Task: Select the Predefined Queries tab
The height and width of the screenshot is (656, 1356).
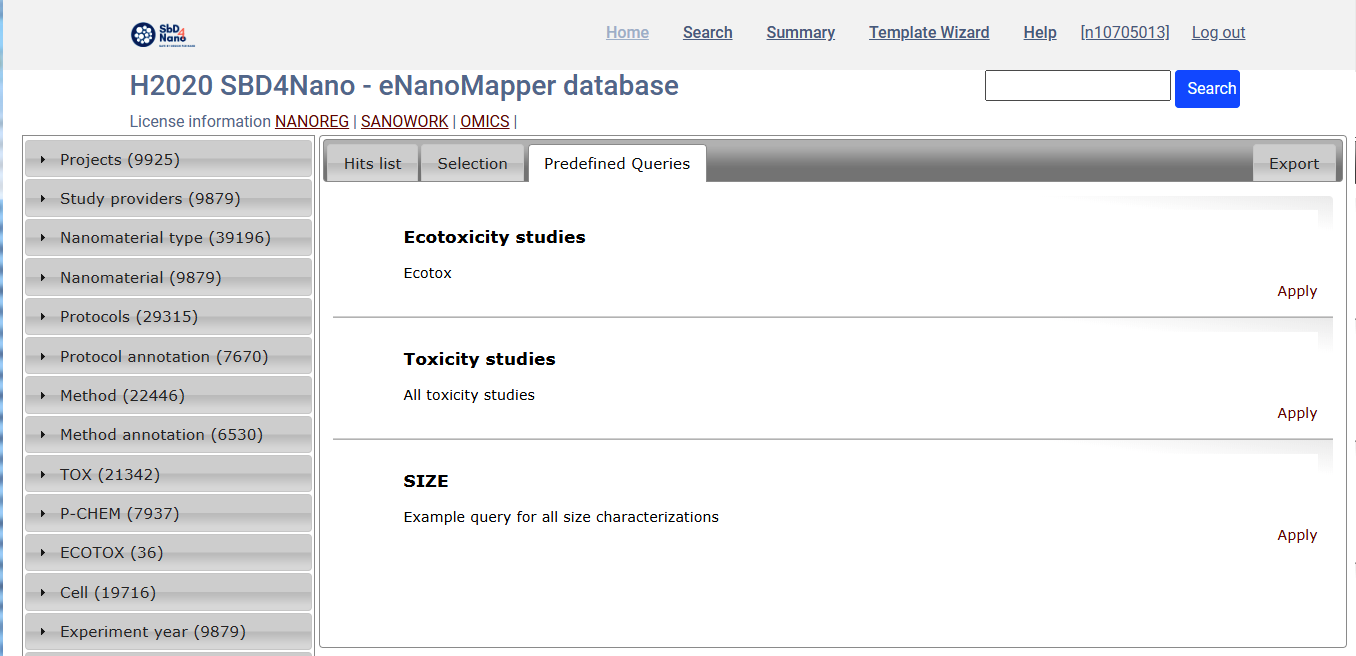Action: 617,164
